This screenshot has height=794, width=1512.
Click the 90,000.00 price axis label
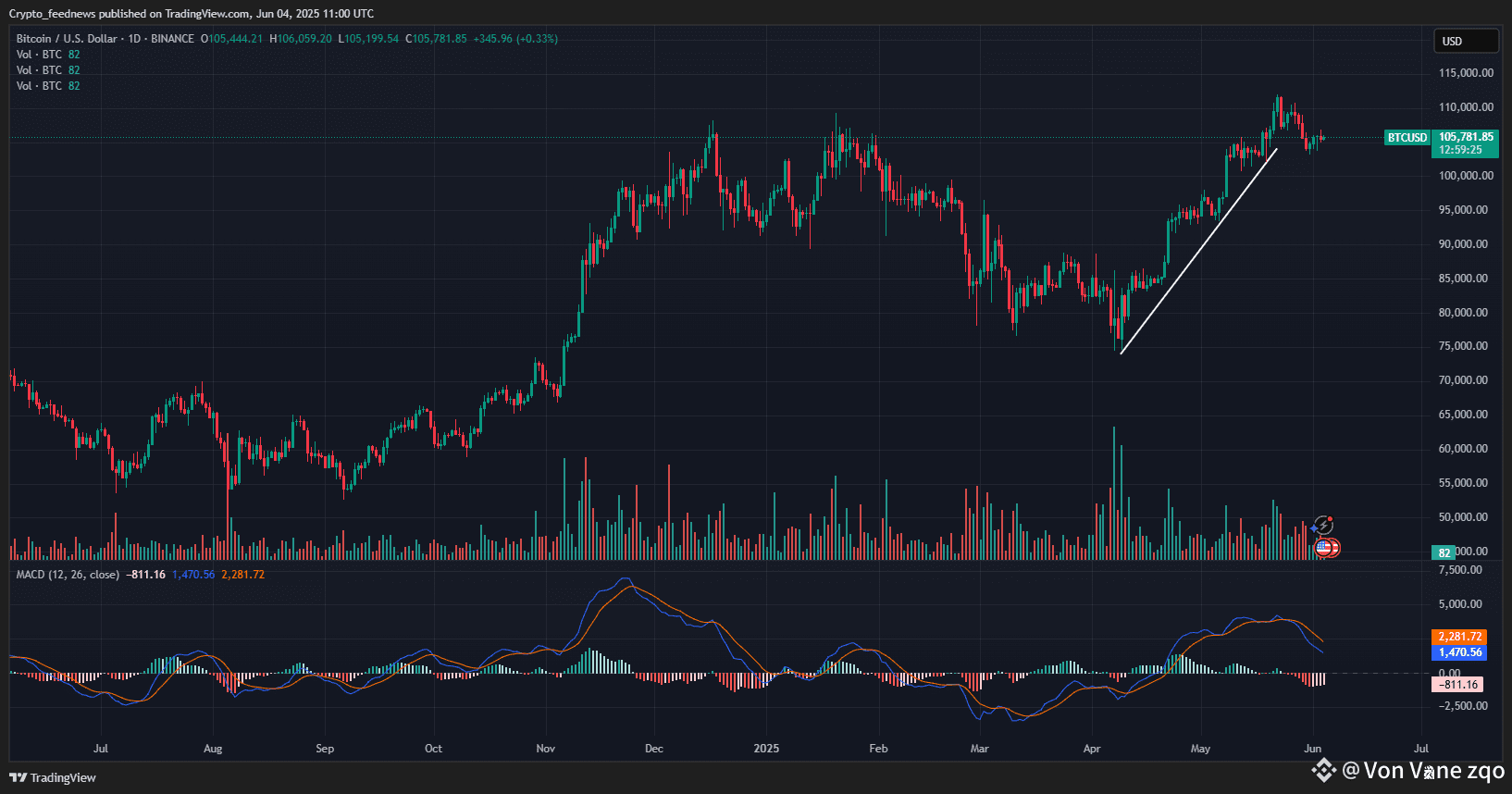pos(1463,244)
